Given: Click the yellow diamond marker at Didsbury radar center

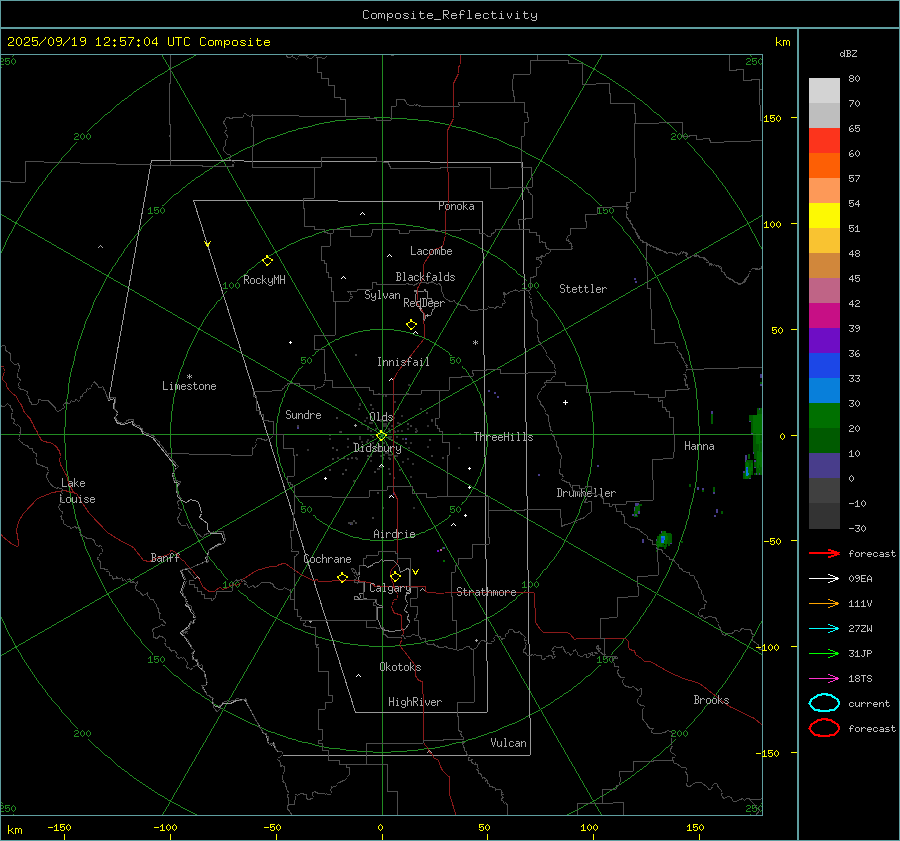Looking at the screenshot, I should click(x=381, y=435).
